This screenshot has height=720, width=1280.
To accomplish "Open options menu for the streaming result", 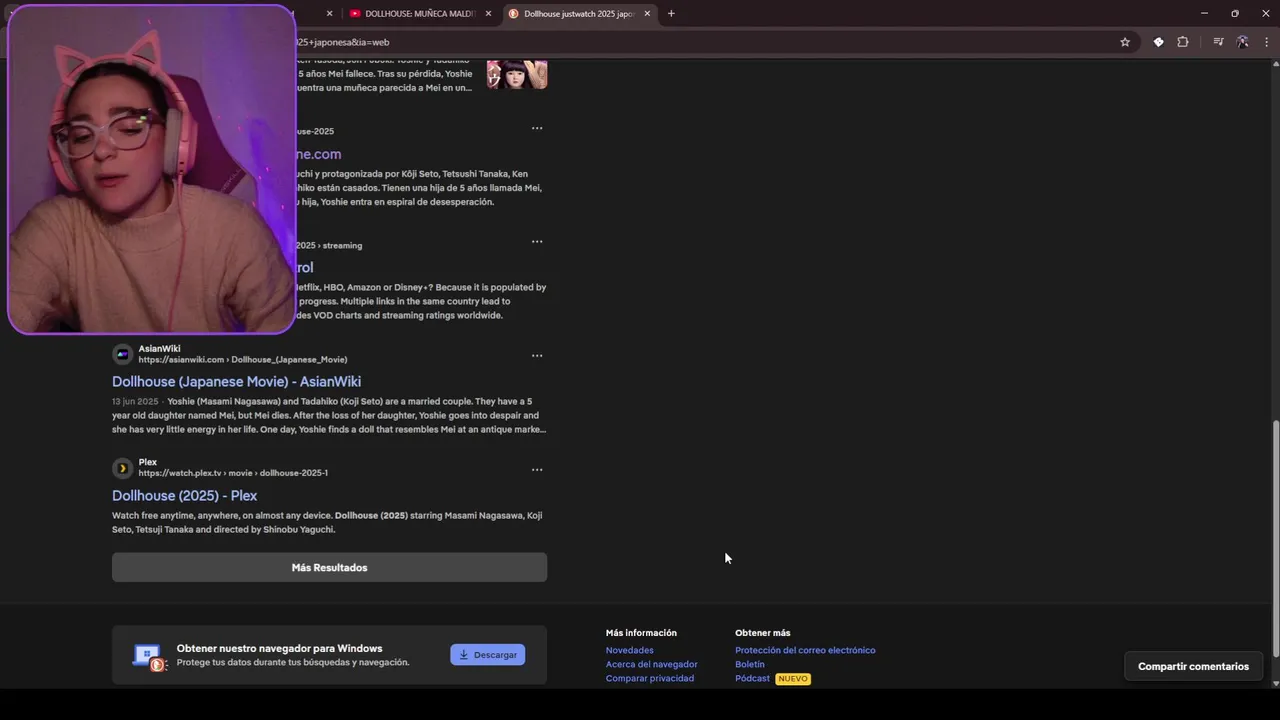I will coord(537,241).
